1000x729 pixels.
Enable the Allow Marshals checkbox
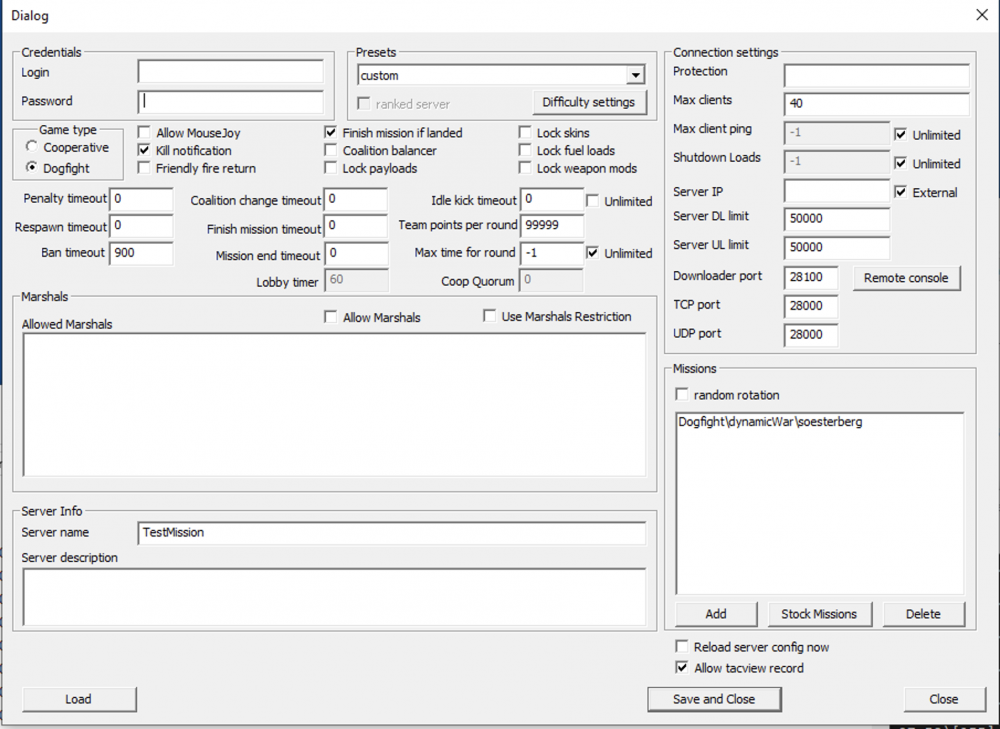click(331, 316)
